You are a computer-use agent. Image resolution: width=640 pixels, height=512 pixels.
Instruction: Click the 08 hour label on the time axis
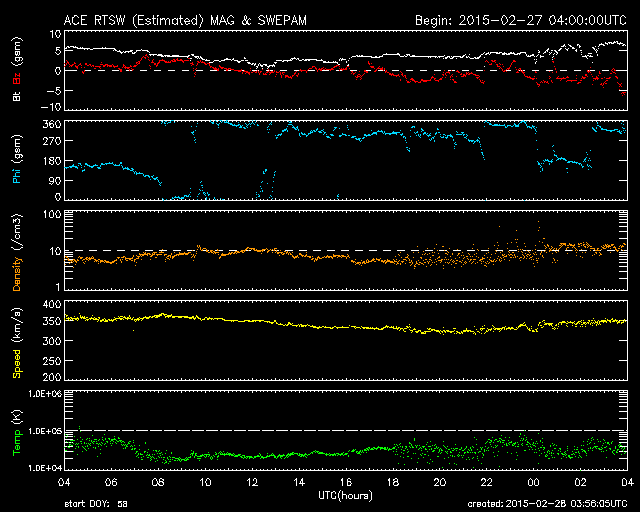158,482
